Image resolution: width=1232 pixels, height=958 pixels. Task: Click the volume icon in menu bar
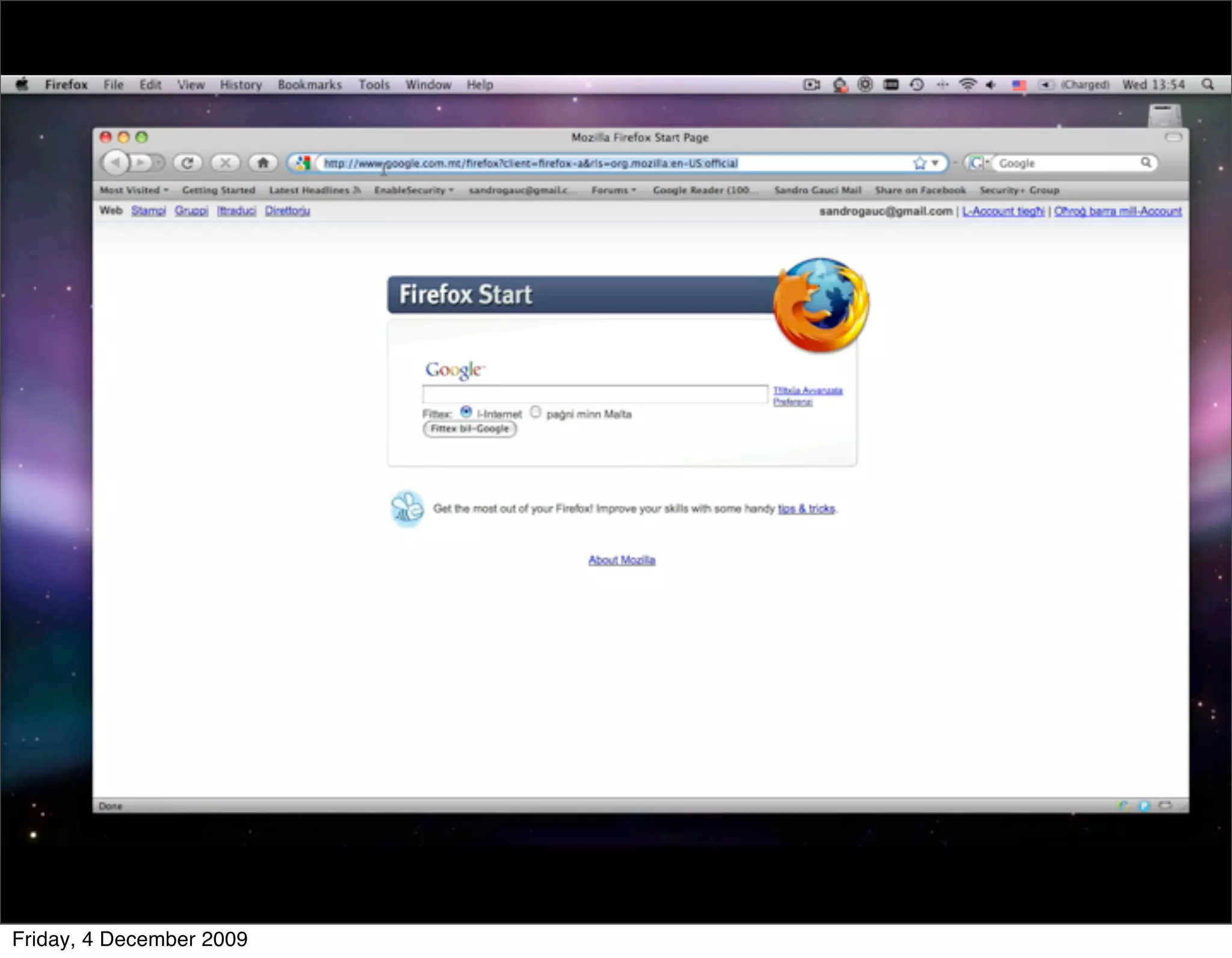(x=991, y=85)
